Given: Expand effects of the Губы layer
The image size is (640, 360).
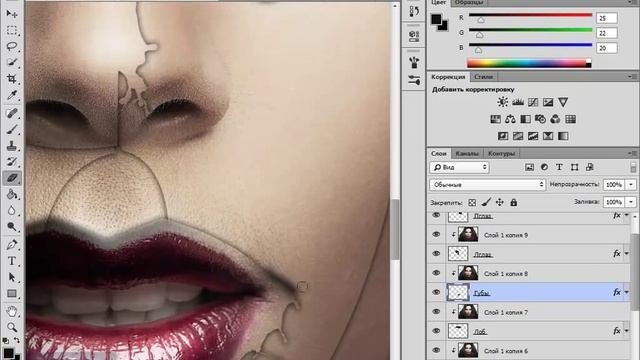Looking at the screenshot, I should tap(627, 292).
